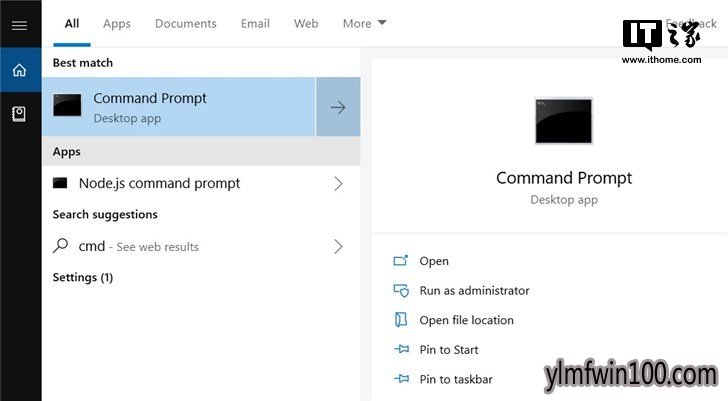Switch to the Web tab

[x=306, y=23]
